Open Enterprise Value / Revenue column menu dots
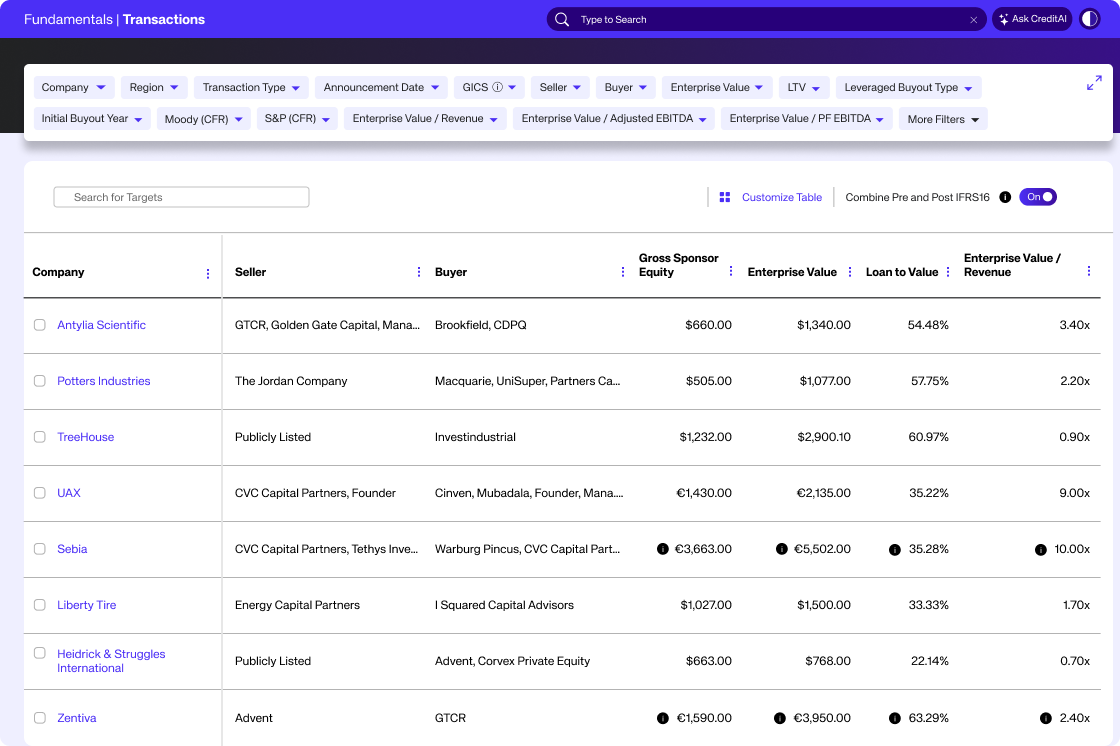 point(1089,271)
